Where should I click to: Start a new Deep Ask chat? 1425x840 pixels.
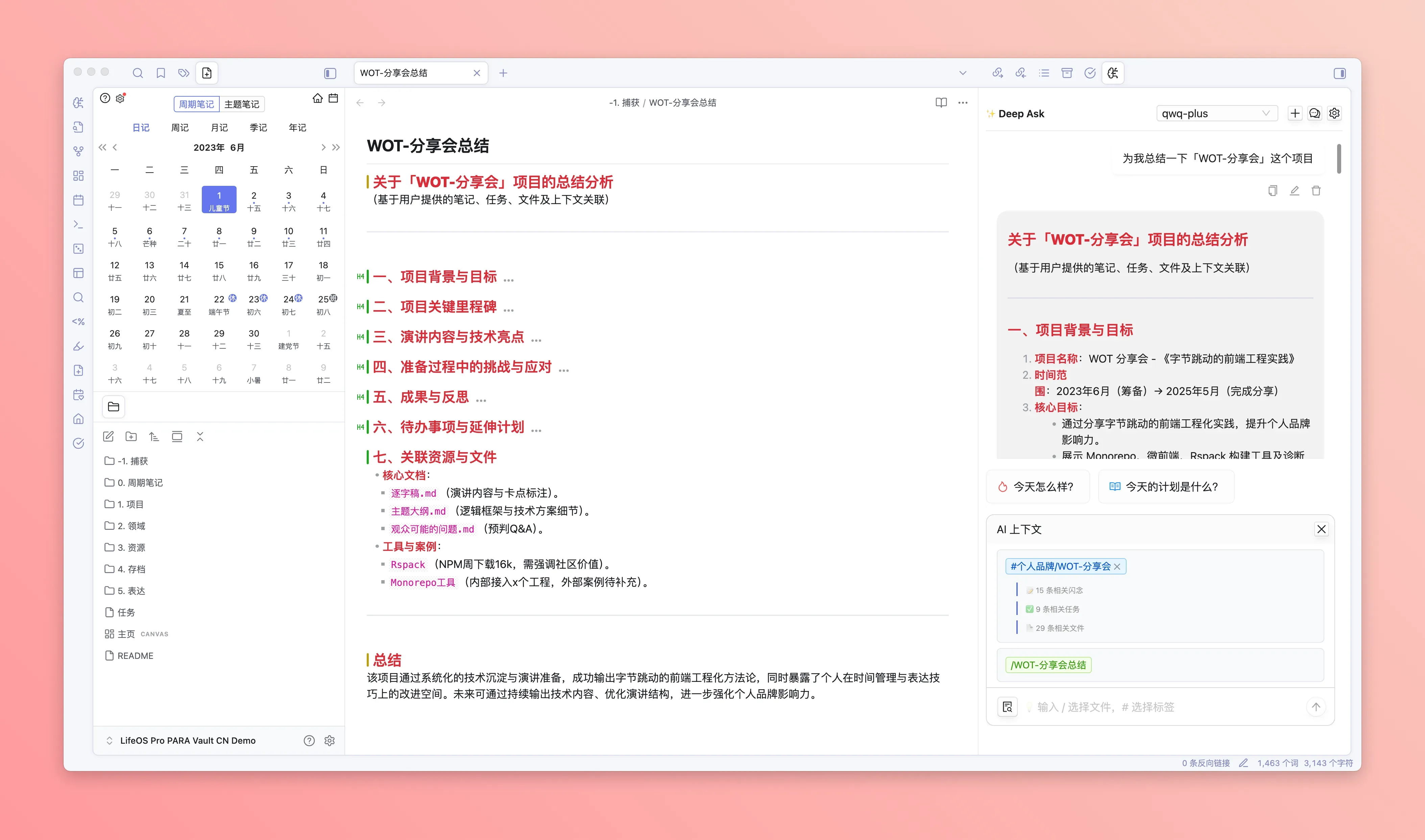[x=1295, y=113]
